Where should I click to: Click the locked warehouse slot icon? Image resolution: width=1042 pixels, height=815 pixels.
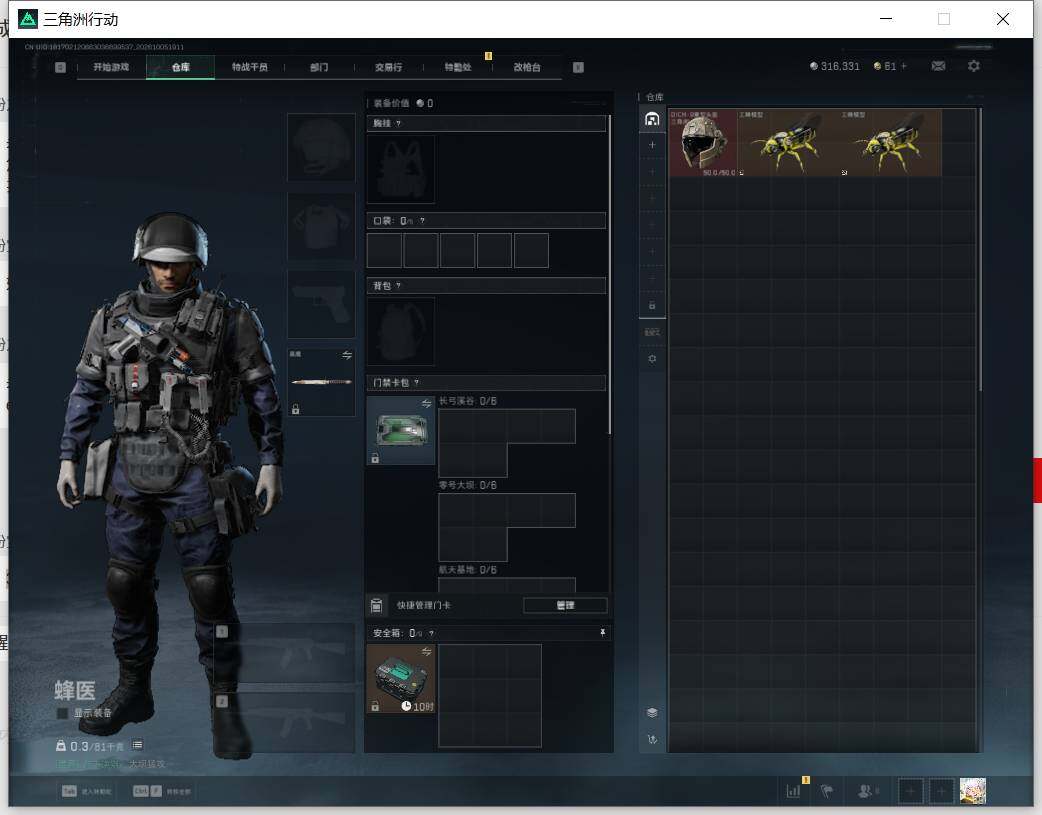tap(652, 305)
